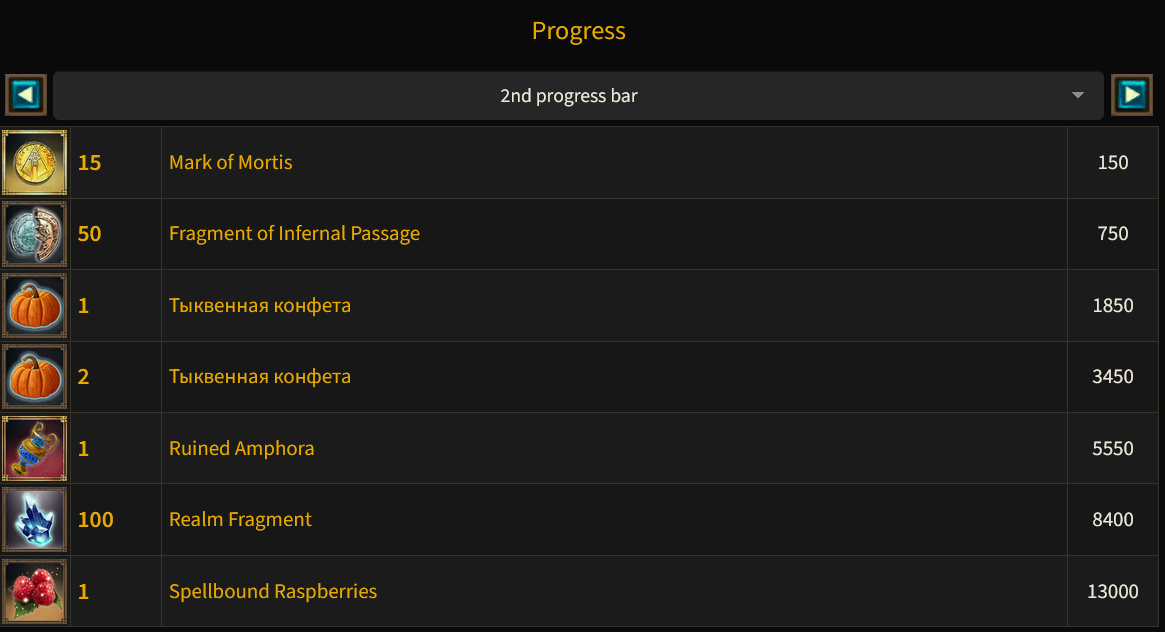Open the Fragment of Infernal Passage link
Viewport: 1165px width, 632px height.
[x=294, y=234]
